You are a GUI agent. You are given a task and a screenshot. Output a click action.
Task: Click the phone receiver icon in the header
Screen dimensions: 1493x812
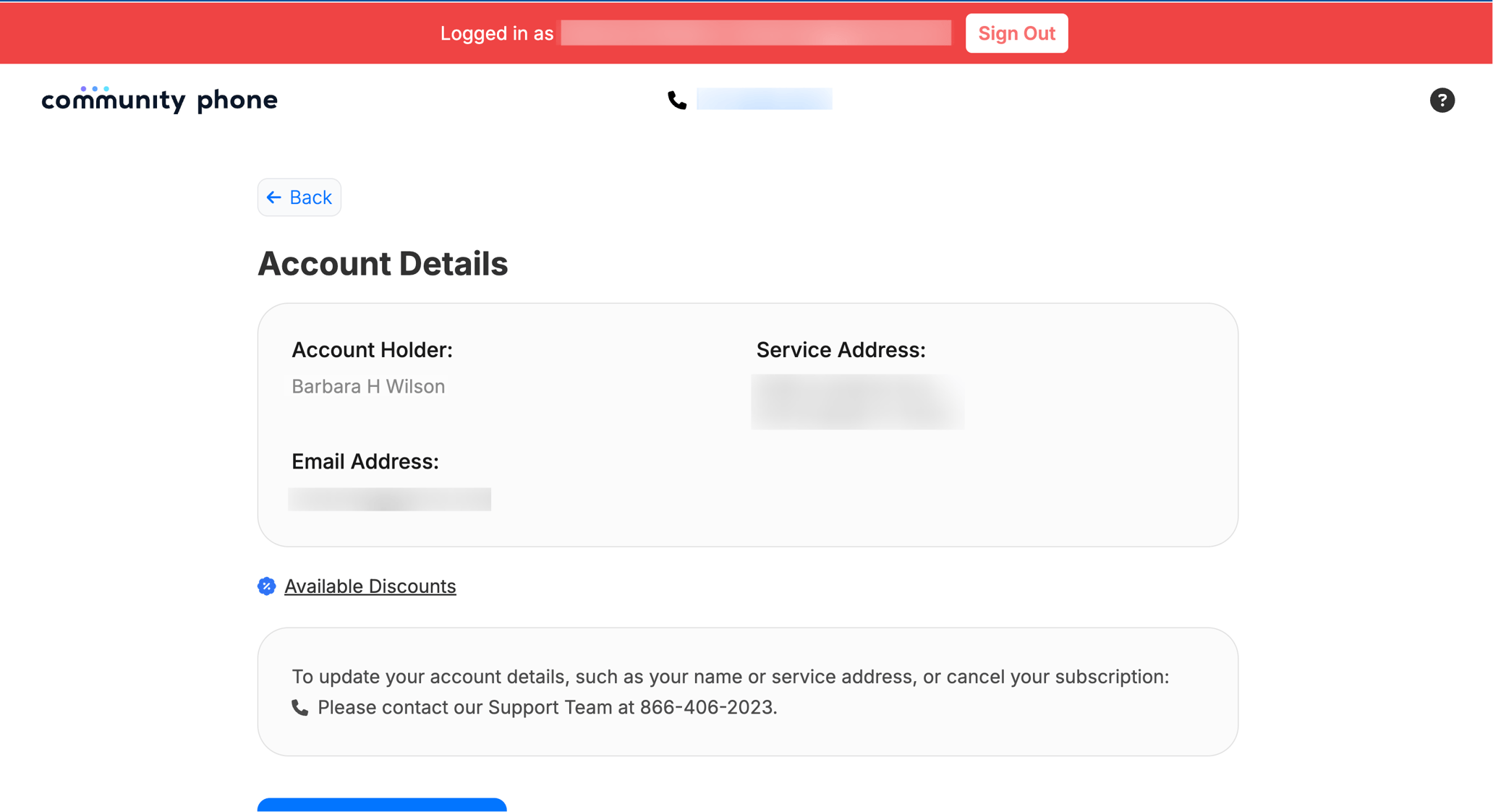pyautogui.click(x=677, y=101)
